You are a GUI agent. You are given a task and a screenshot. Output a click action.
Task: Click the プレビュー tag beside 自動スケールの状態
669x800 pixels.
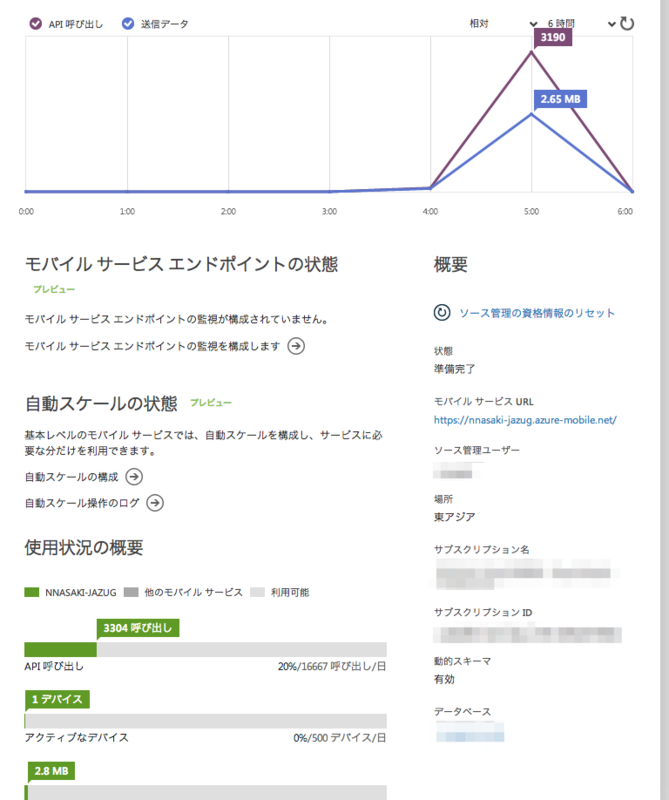(211, 403)
